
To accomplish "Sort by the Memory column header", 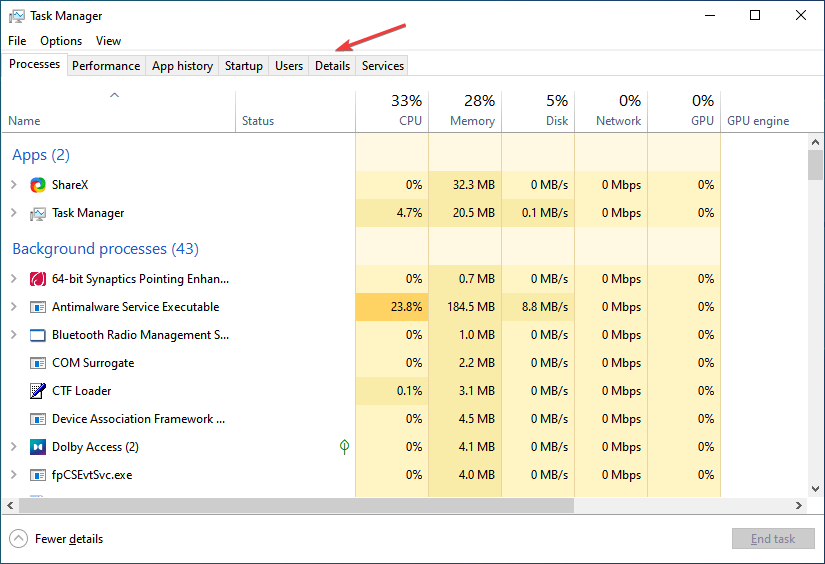I will point(465,112).
